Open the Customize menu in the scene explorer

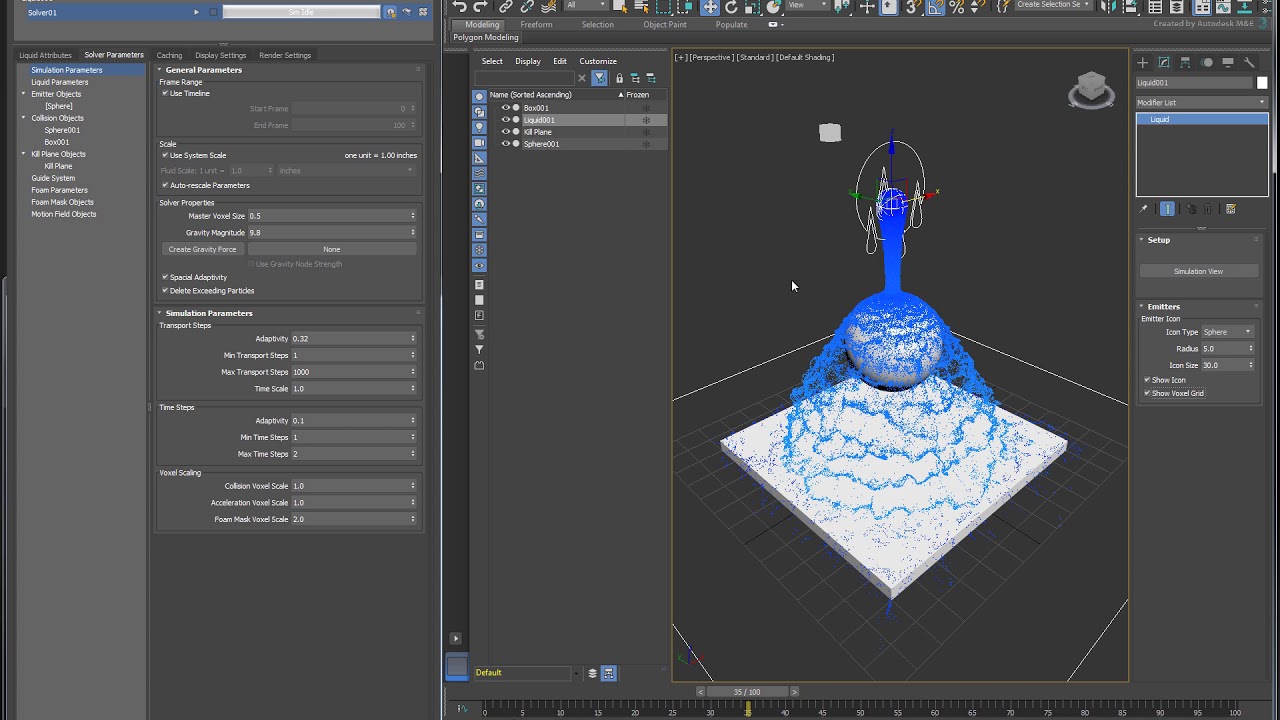597,61
